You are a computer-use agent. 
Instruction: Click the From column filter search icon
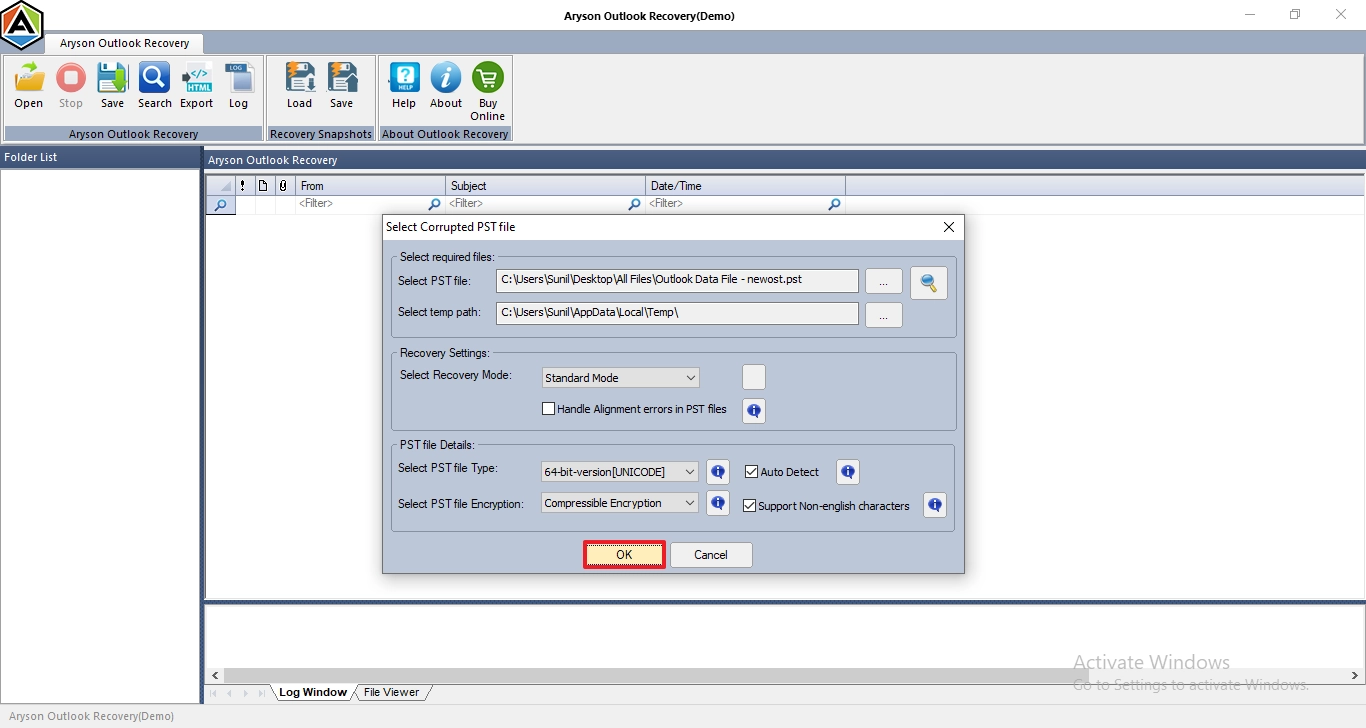434,204
